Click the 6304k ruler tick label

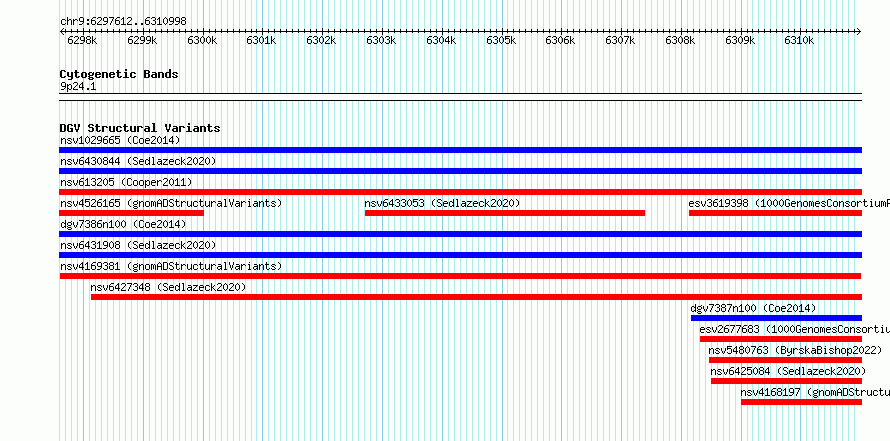[441, 40]
